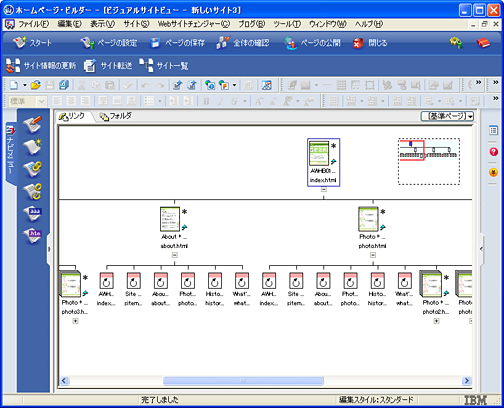Collapse the index.html node
Screen dimensions: 504x408
pos(324,190)
